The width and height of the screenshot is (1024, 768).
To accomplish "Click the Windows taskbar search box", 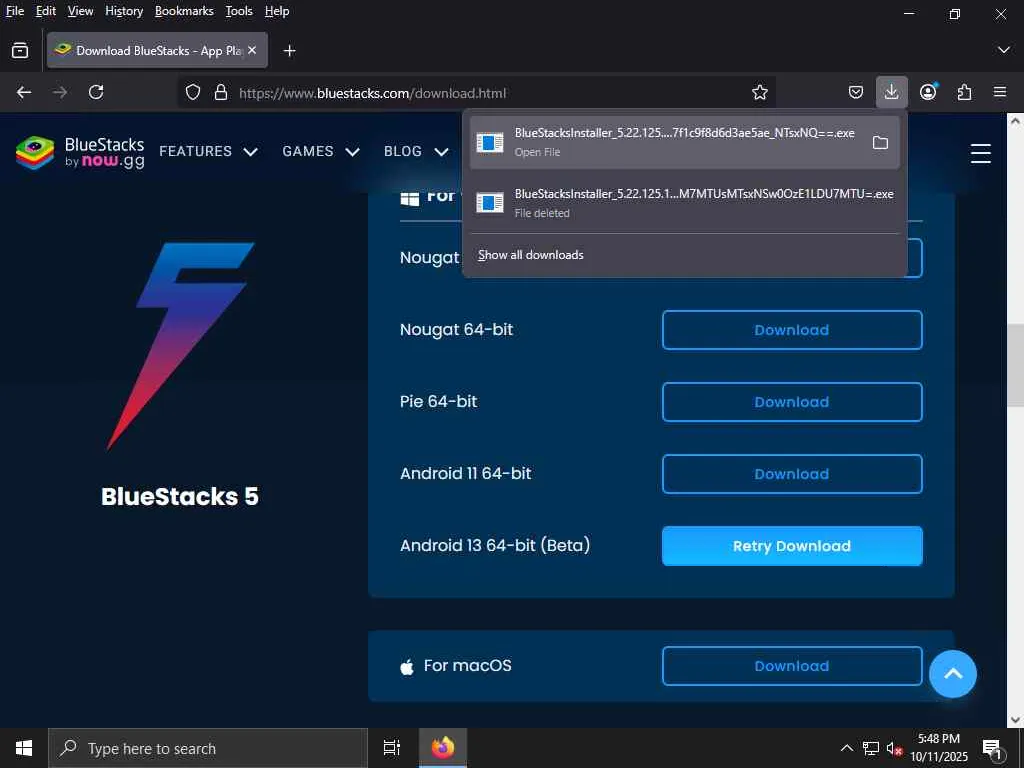I will [x=208, y=748].
